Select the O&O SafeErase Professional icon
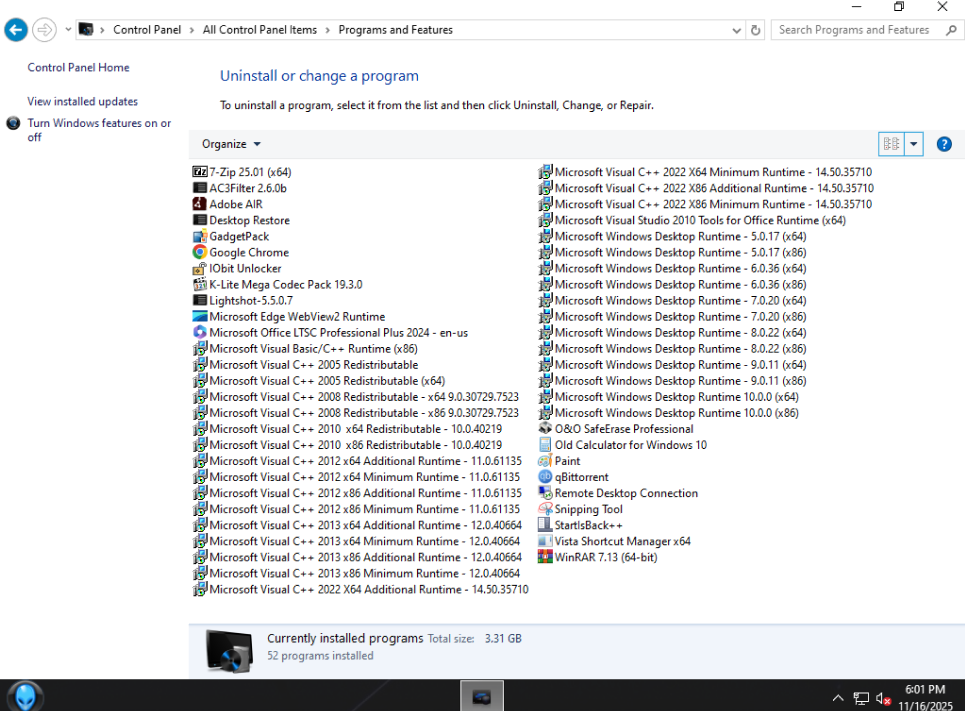This screenshot has width=965, height=711. [x=545, y=428]
